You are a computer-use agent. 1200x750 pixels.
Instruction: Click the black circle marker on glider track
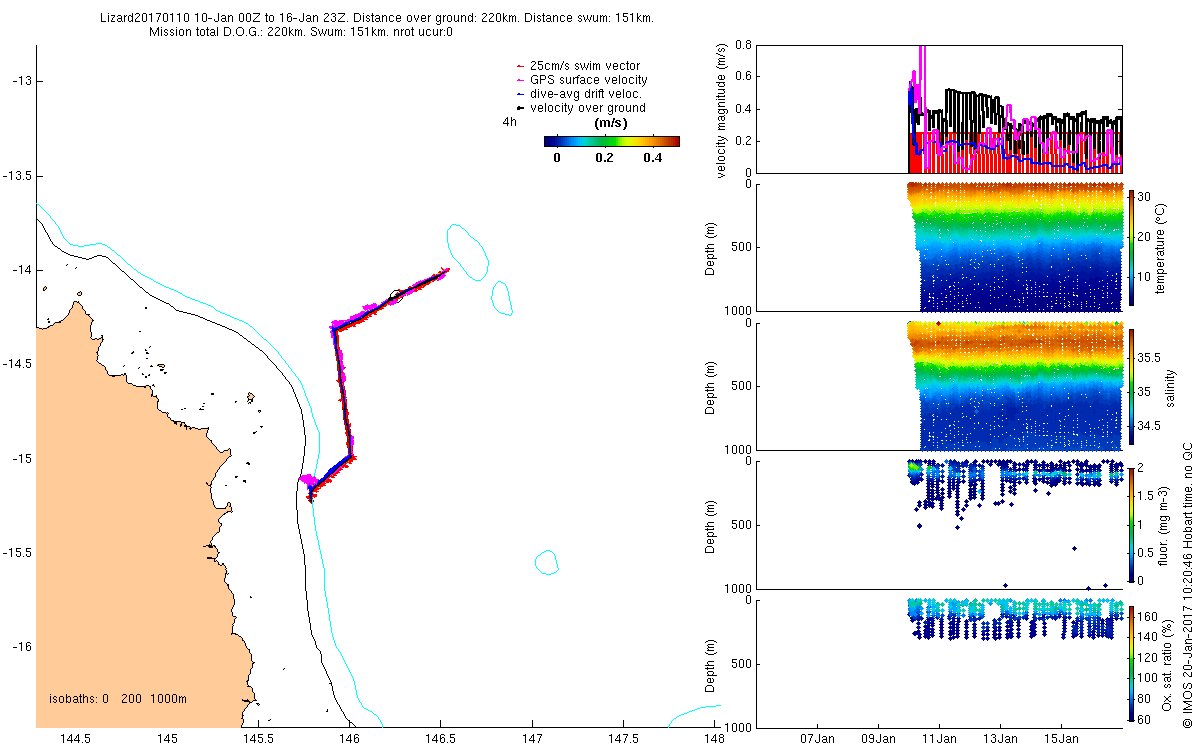[x=396, y=296]
